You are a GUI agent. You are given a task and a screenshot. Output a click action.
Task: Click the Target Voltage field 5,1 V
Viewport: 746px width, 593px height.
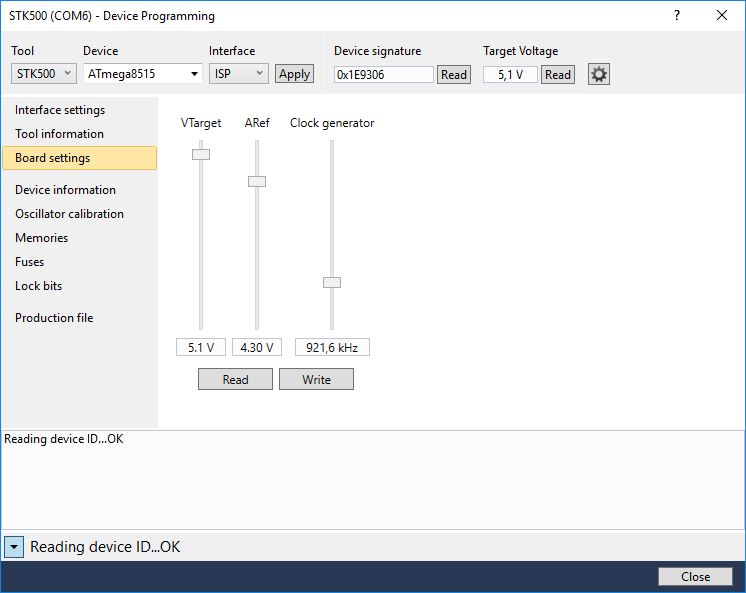510,74
